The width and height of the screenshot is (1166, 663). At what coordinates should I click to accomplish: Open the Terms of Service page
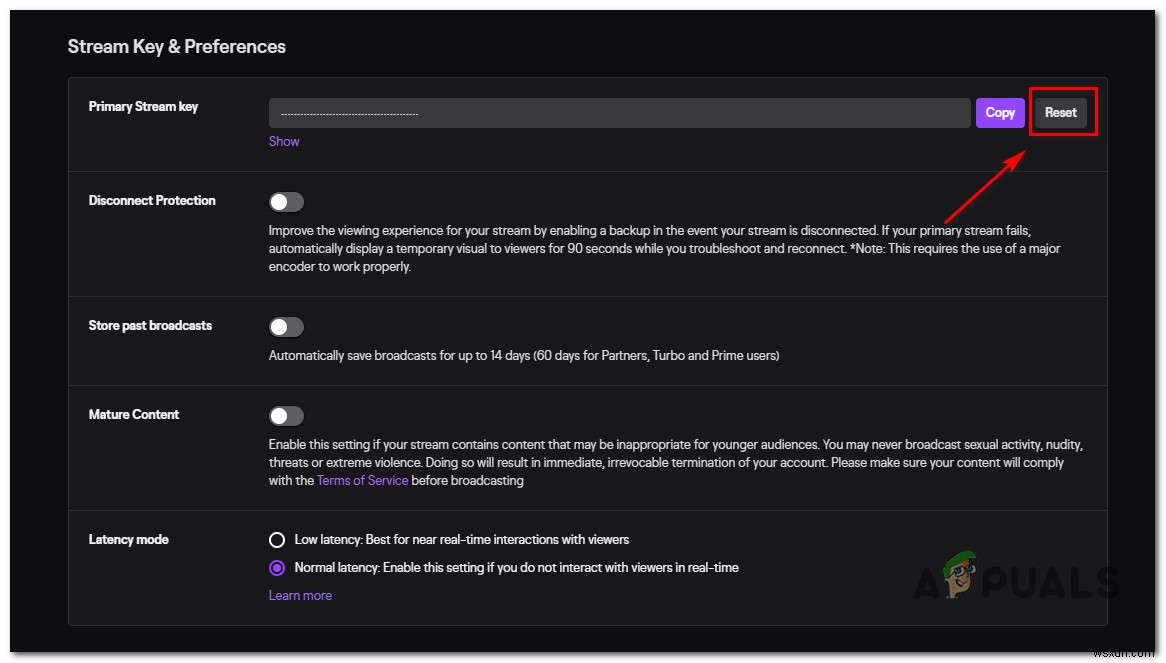(362, 480)
